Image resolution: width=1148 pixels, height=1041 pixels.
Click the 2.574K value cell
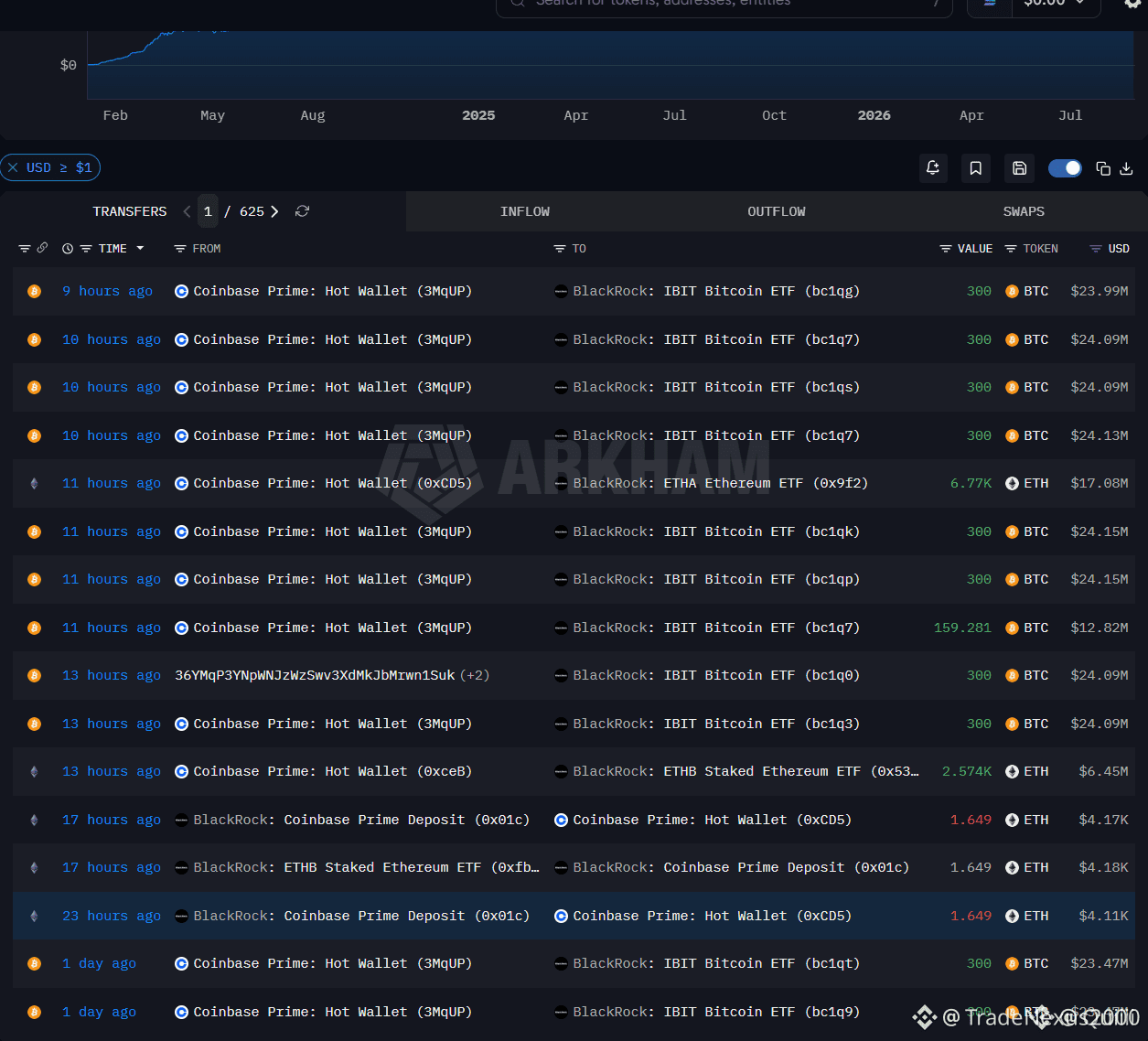tap(967, 771)
